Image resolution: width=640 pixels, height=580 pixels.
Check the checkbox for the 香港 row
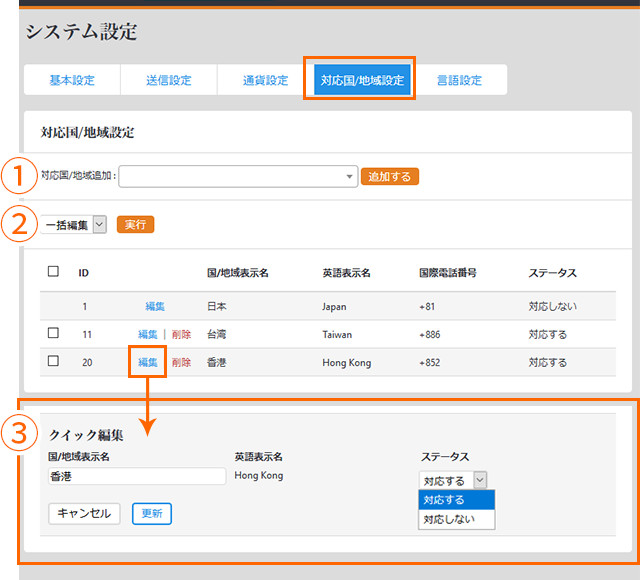(54, 361)
